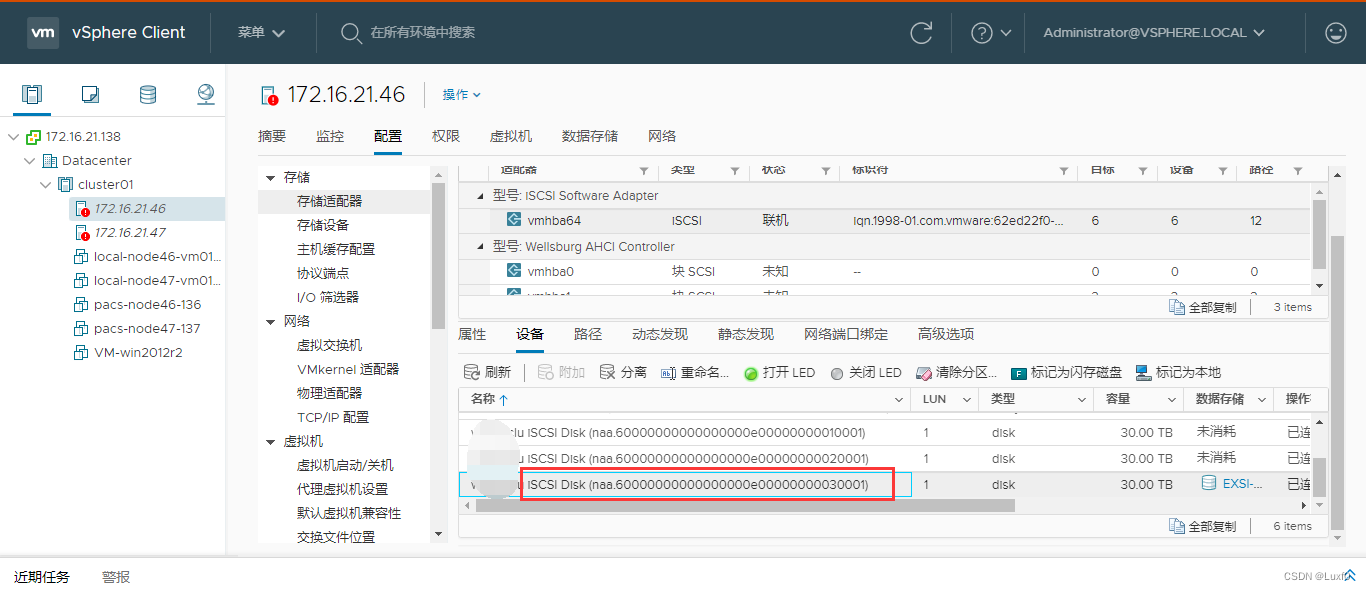Open the 操作 actions dropdown
Viewport: 1366px width, 590px height.
click(x=461, y=94)
